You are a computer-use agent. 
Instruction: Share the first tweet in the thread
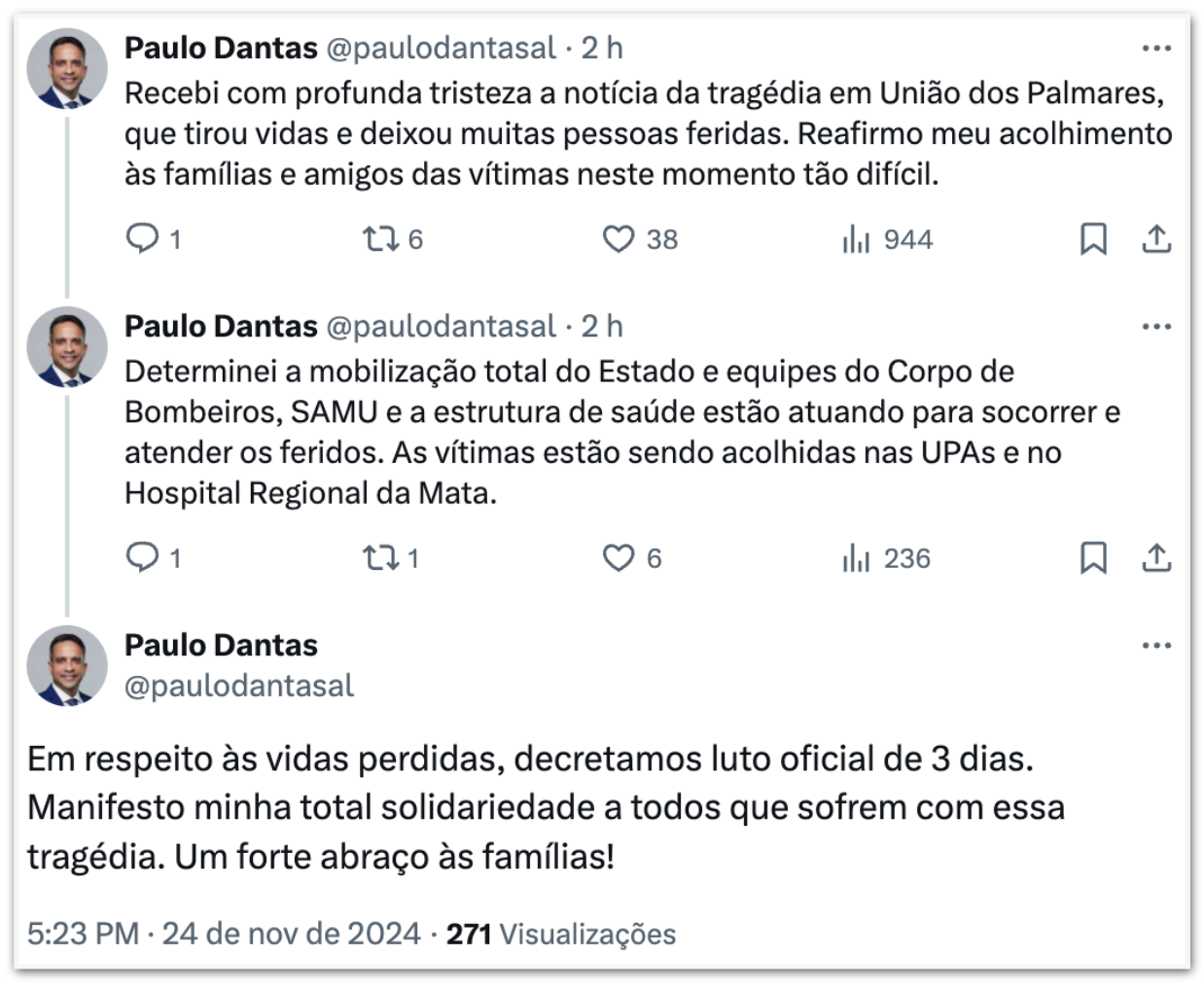1155,238
